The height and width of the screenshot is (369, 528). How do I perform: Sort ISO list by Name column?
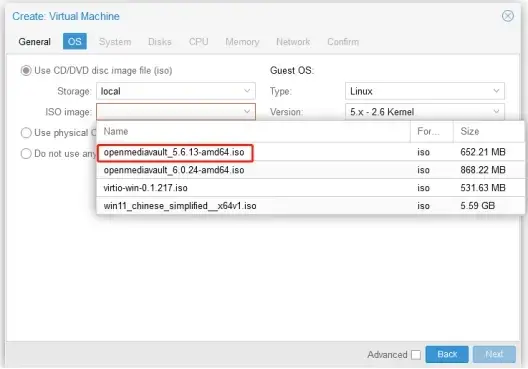[253, 131]
